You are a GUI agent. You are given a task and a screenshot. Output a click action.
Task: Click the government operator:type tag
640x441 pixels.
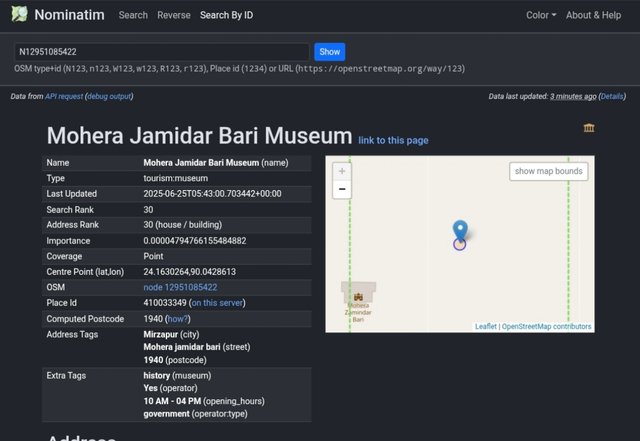(195, 414)
